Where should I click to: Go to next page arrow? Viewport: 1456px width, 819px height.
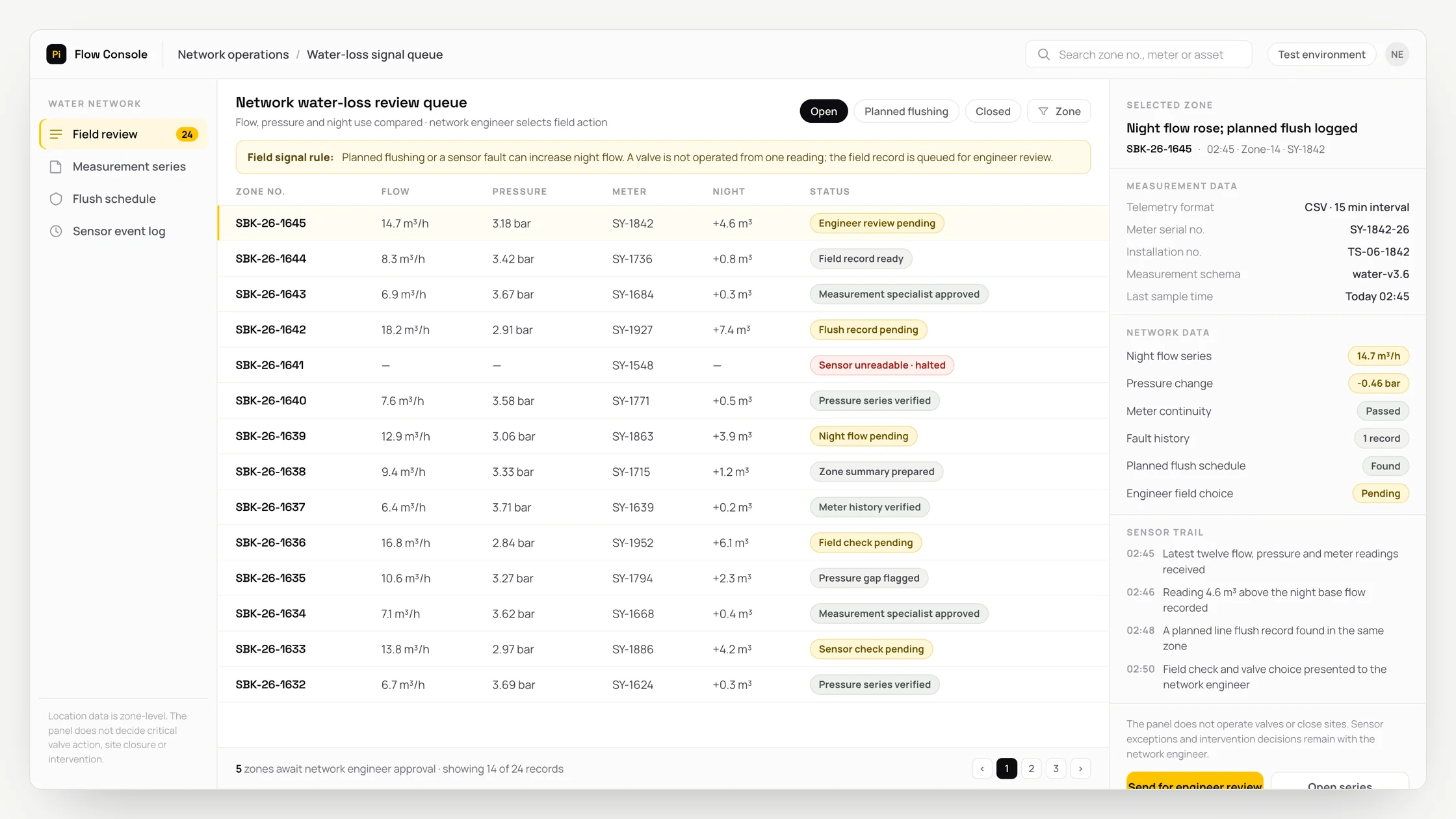(1080, 769)
